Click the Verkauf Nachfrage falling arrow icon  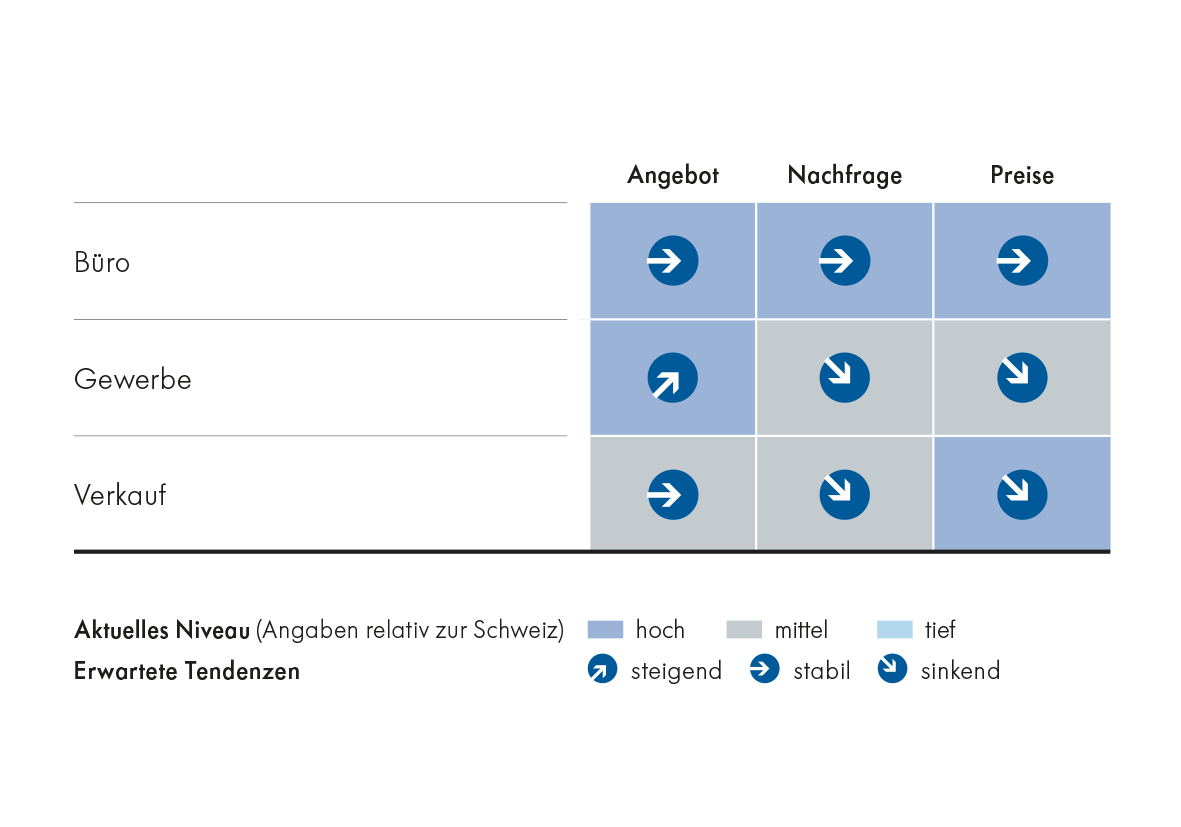click(x=845, y=494)
